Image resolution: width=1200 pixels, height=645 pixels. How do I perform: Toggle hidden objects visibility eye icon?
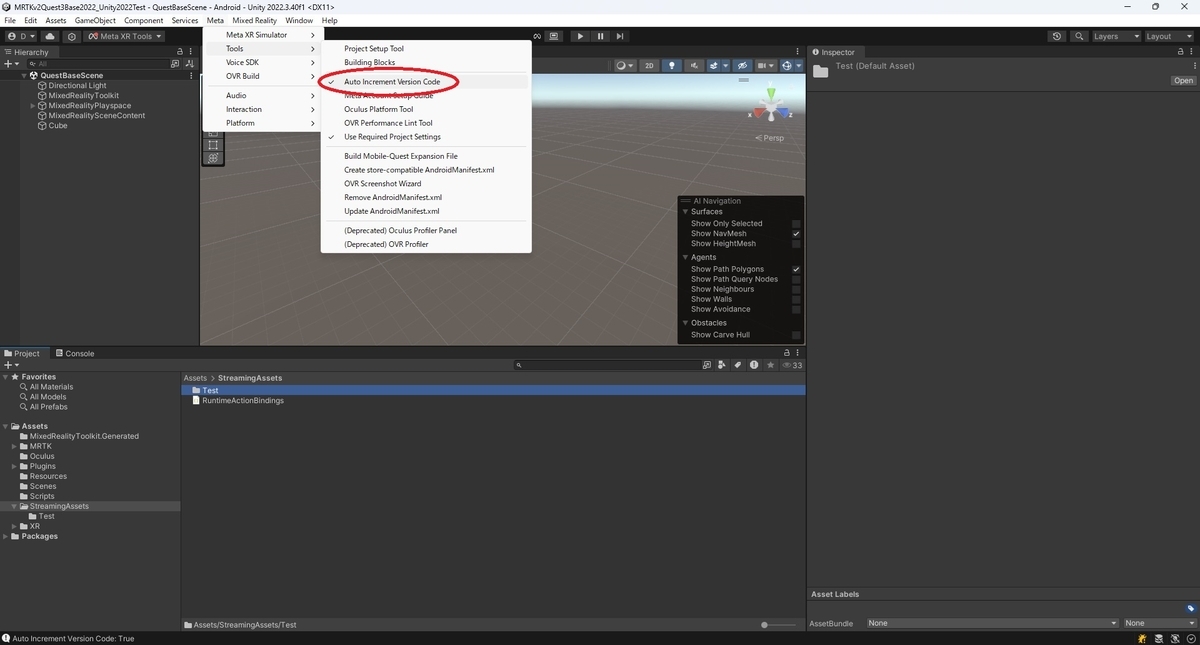pyautogui.click(x=742, y=66)
